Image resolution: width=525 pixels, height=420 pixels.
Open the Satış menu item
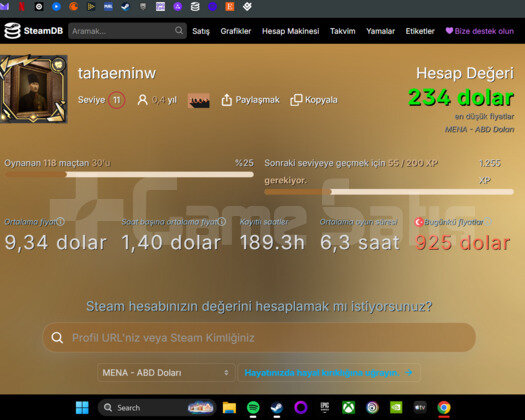pyautogui.click(x=201, y=31)
